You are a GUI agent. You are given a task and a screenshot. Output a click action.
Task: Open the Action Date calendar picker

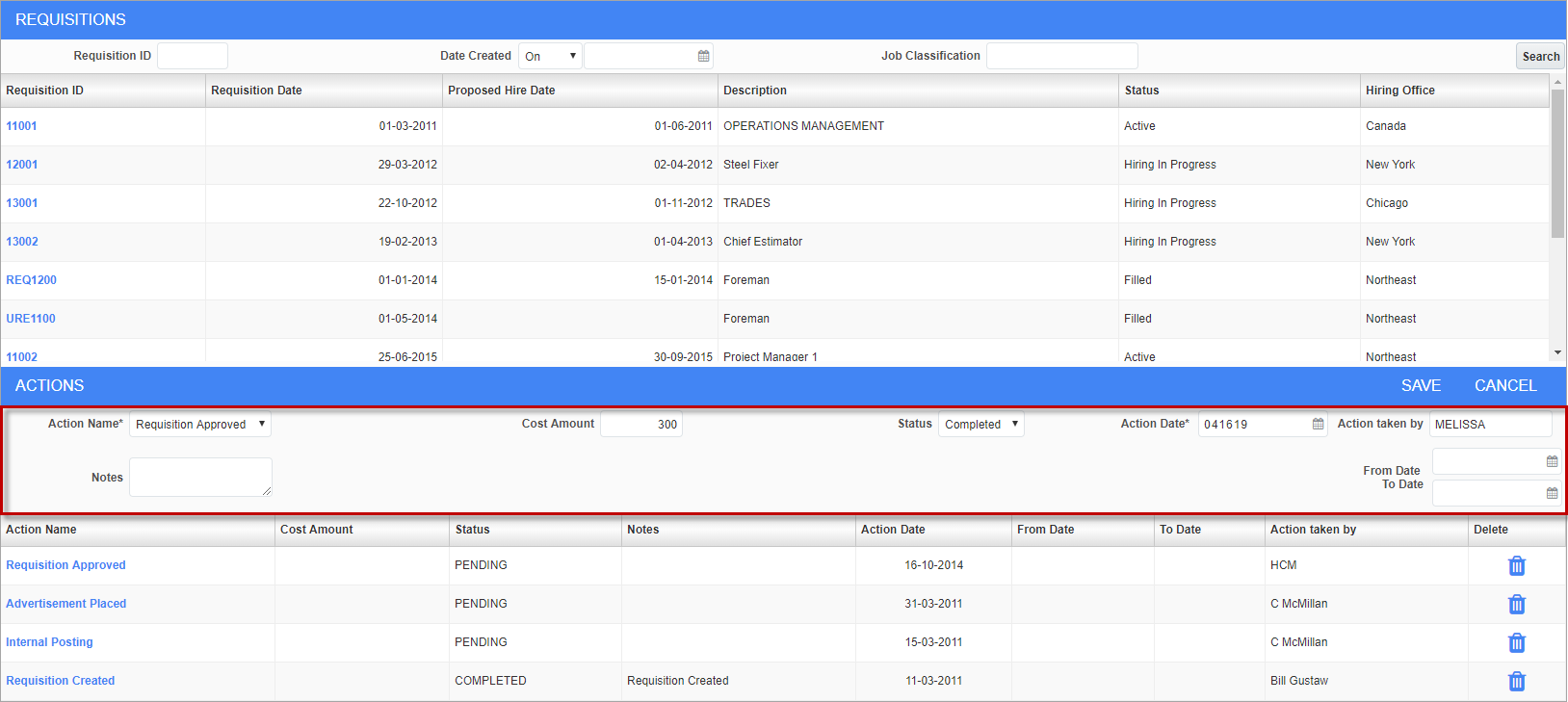point(1318,425)
